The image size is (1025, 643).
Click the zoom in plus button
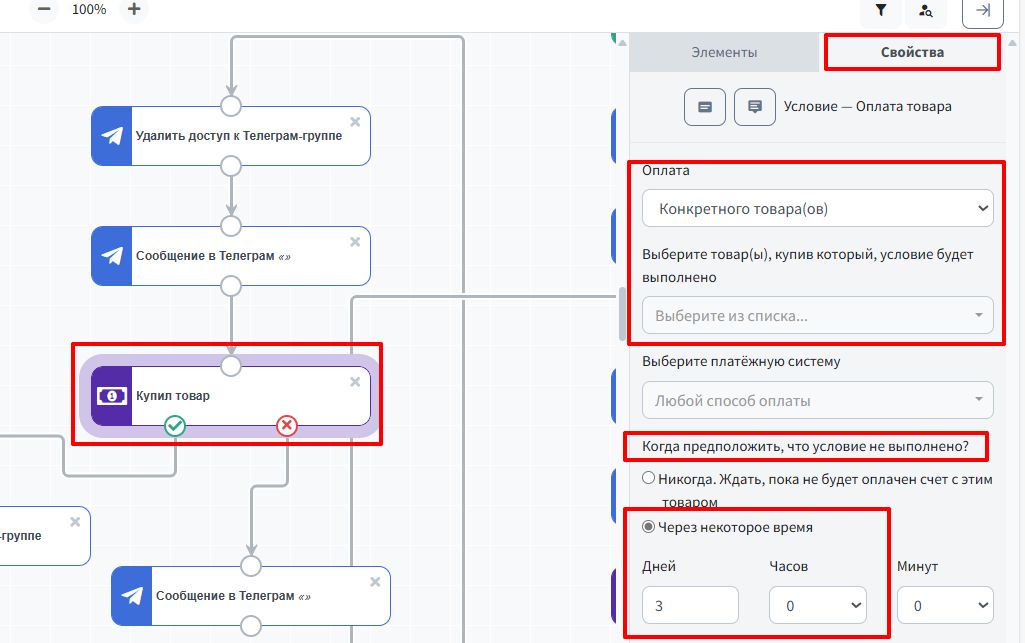[134, 9]
